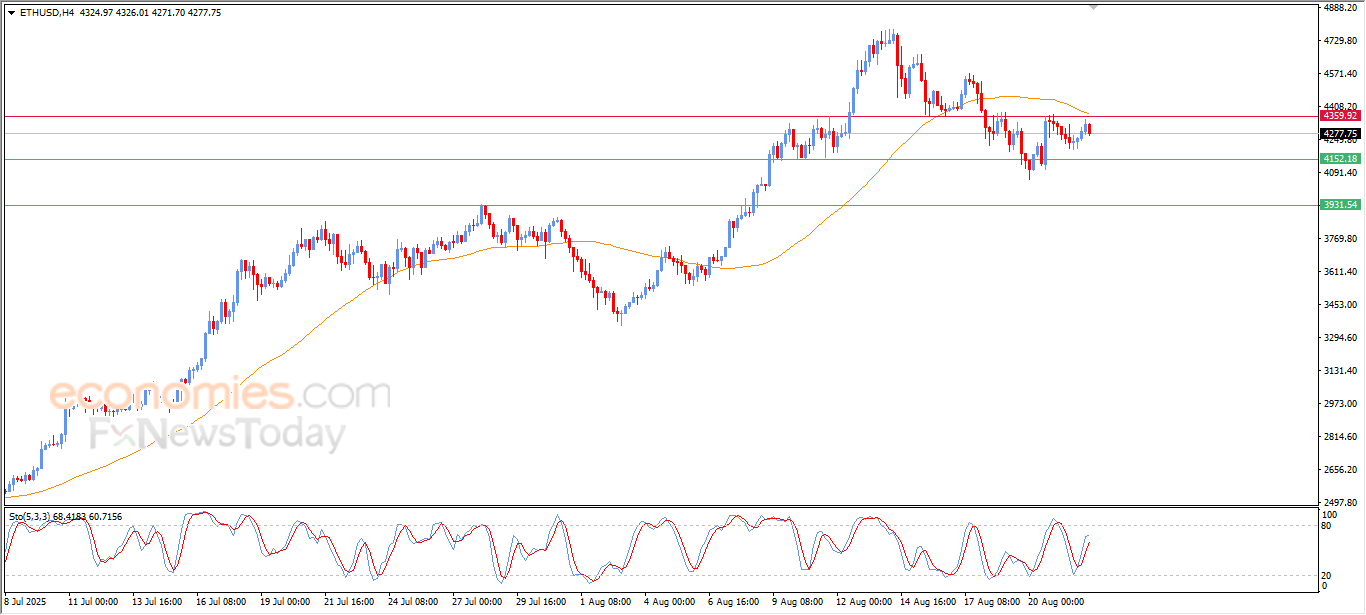Click the green 3931.54 price label
The height and width of the screenshot is (615, 1366).
click(x=1340, y=205)
